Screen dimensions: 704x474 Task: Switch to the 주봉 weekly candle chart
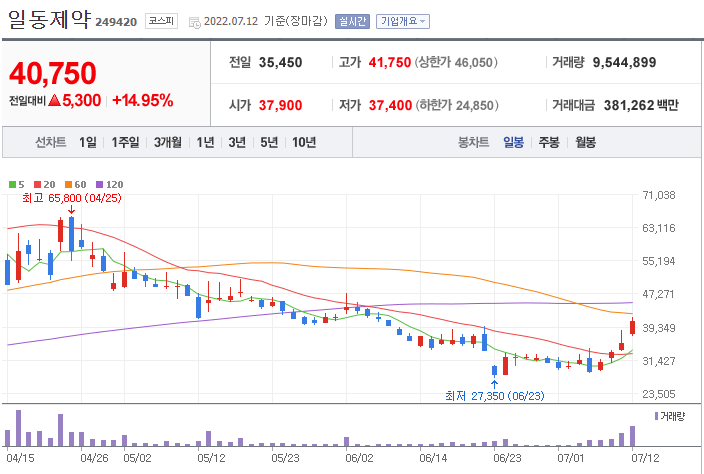549,142
